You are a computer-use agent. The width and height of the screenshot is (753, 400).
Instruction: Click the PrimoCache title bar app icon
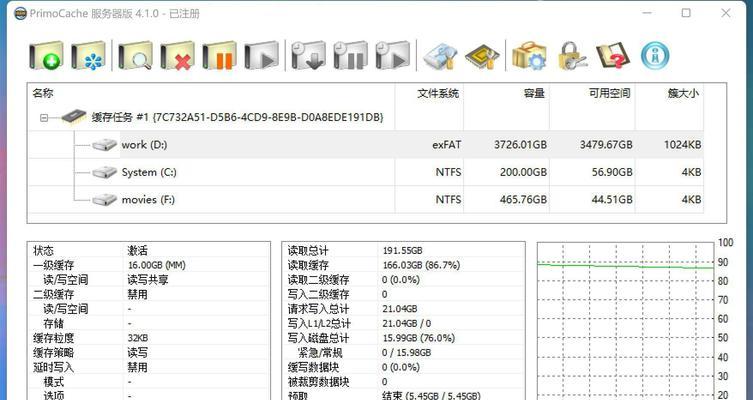pos(20,13)
